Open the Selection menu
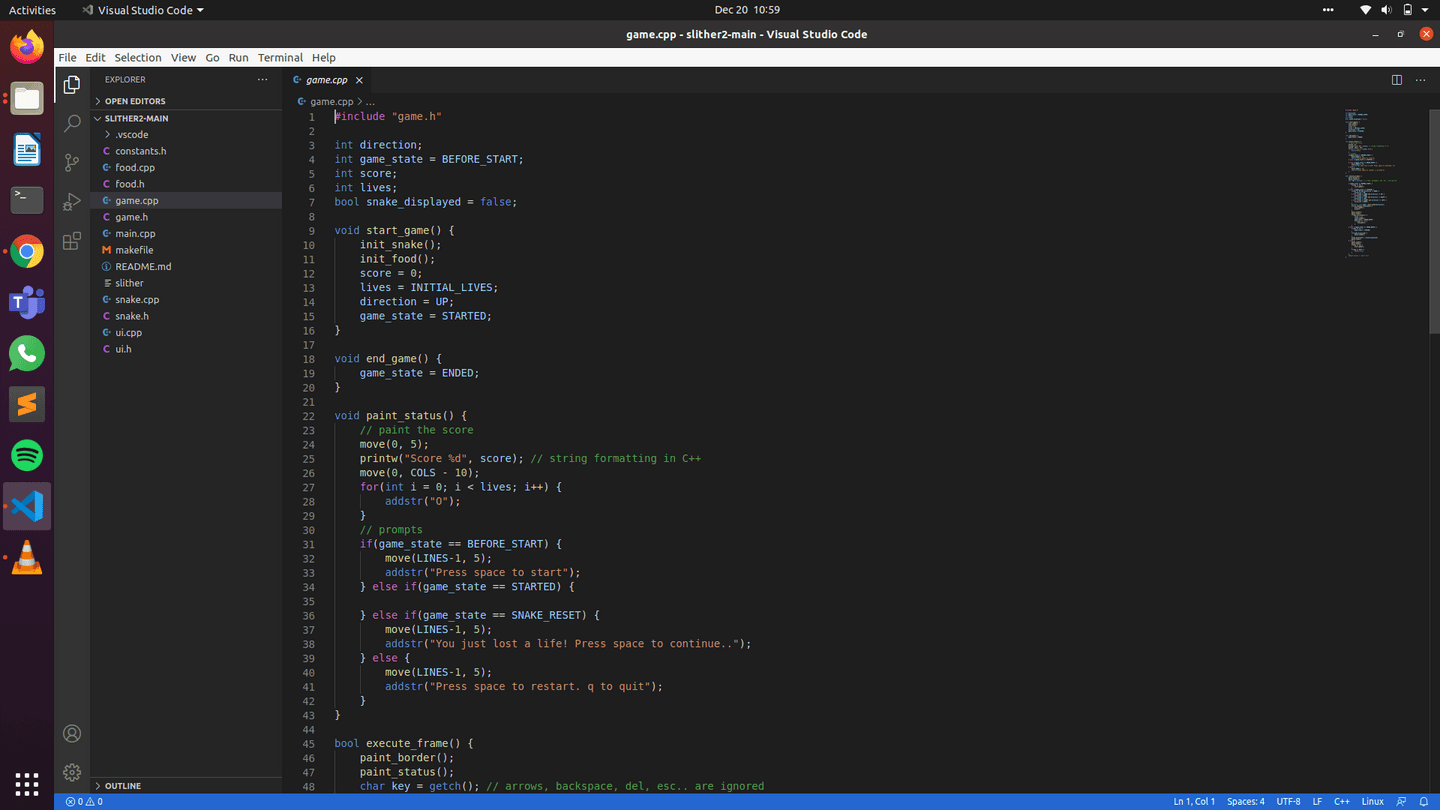The width and height of the screenshot is (1440, 810). (x=138, y=58)
